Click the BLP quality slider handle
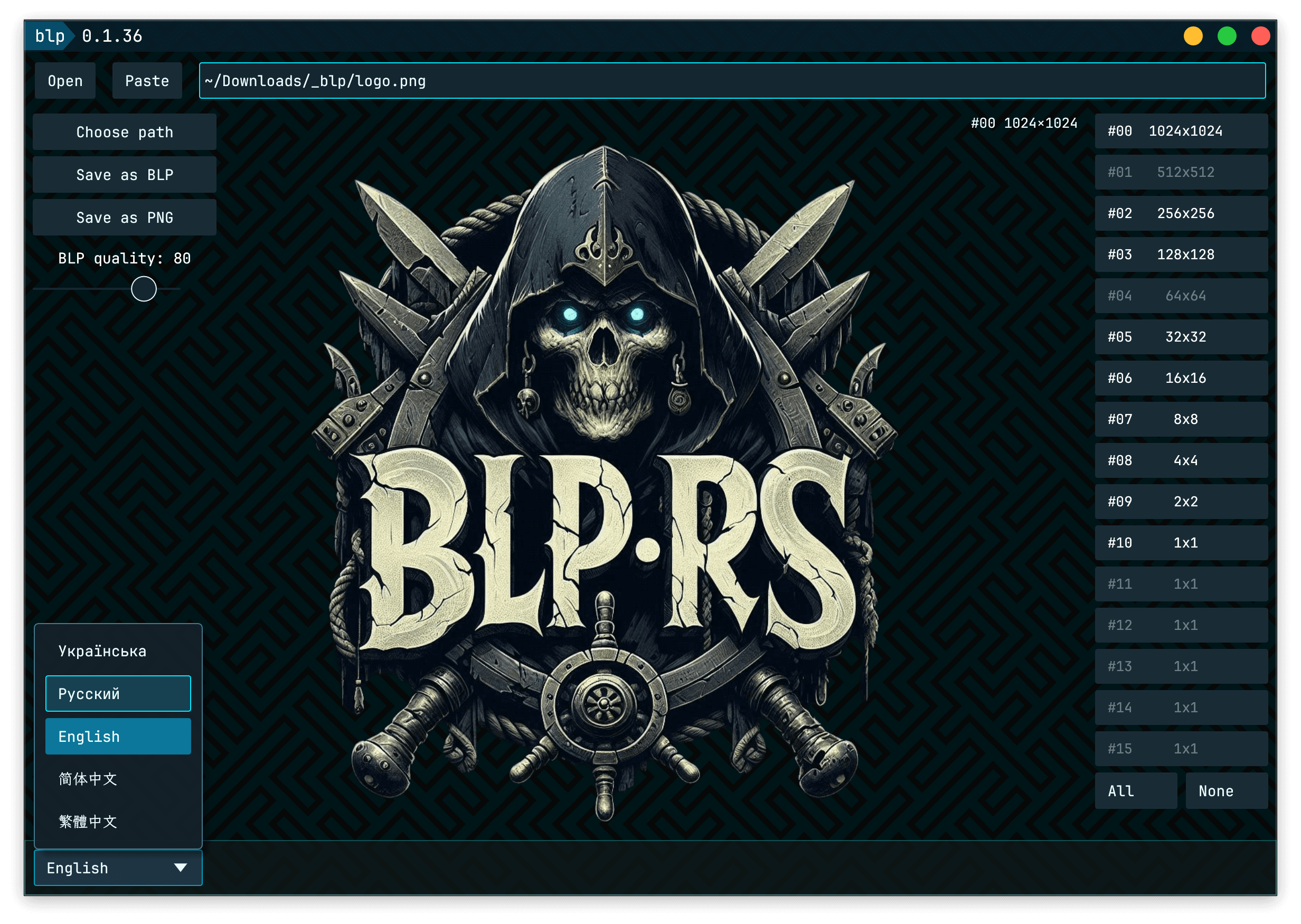The image size is (1301, 924). click(x=144, y=289)
